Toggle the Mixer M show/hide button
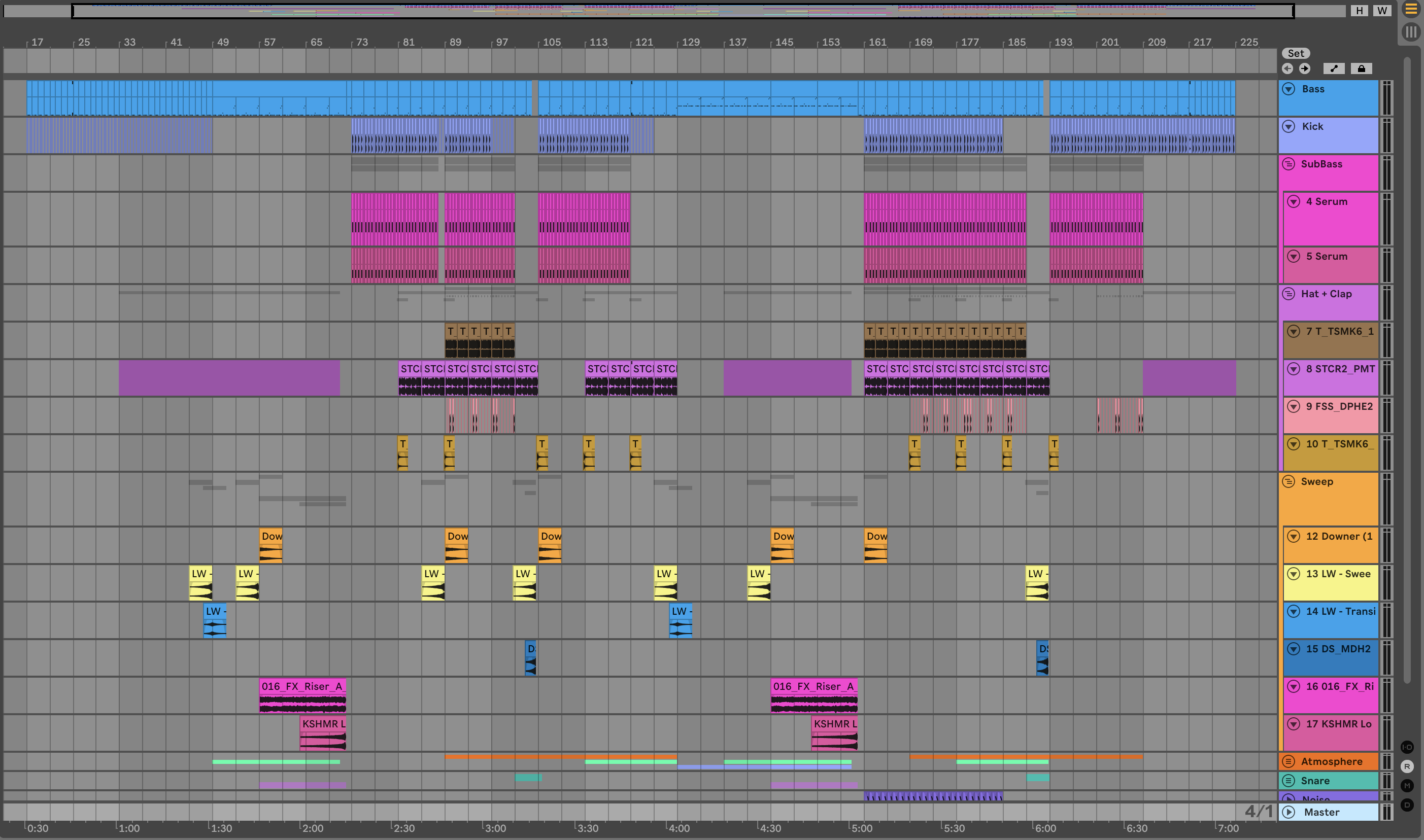 coord(1407,786)
